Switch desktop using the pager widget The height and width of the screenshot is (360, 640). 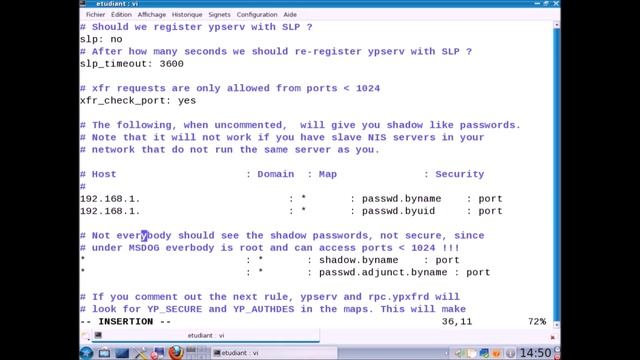pos(197,352)
